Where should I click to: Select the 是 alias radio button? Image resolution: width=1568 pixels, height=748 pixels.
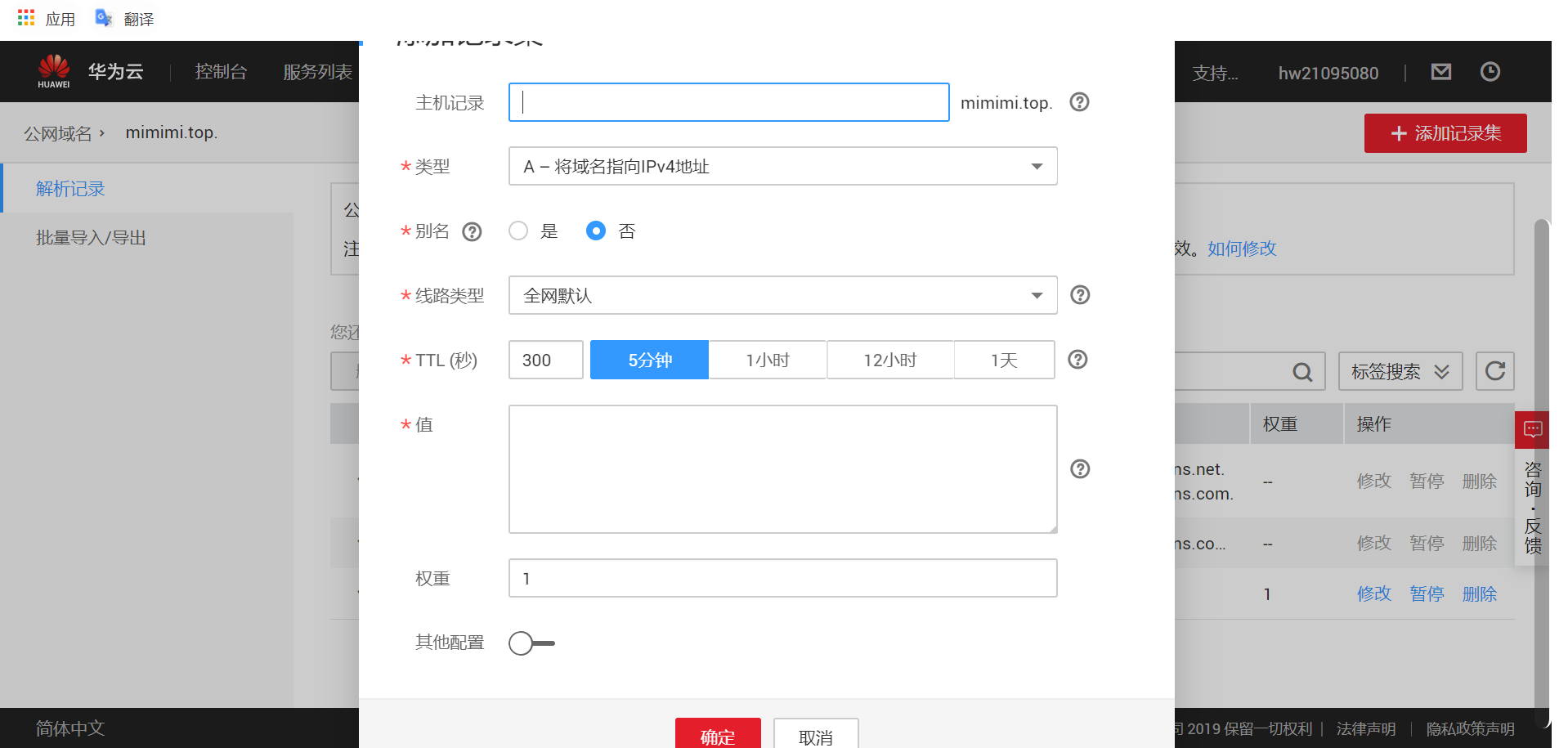coord(517,231)
